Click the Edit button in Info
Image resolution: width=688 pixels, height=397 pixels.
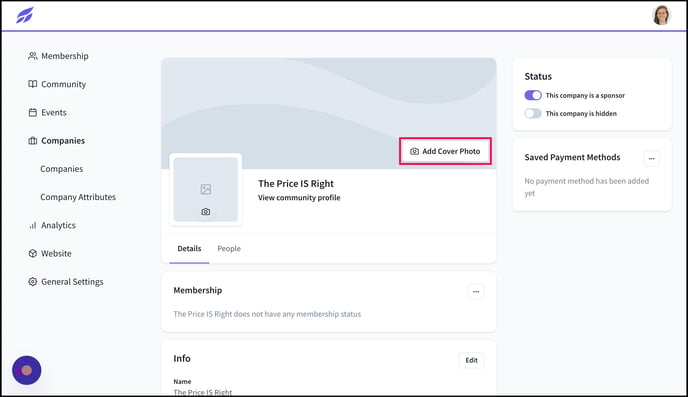click(x=472, y=360)
